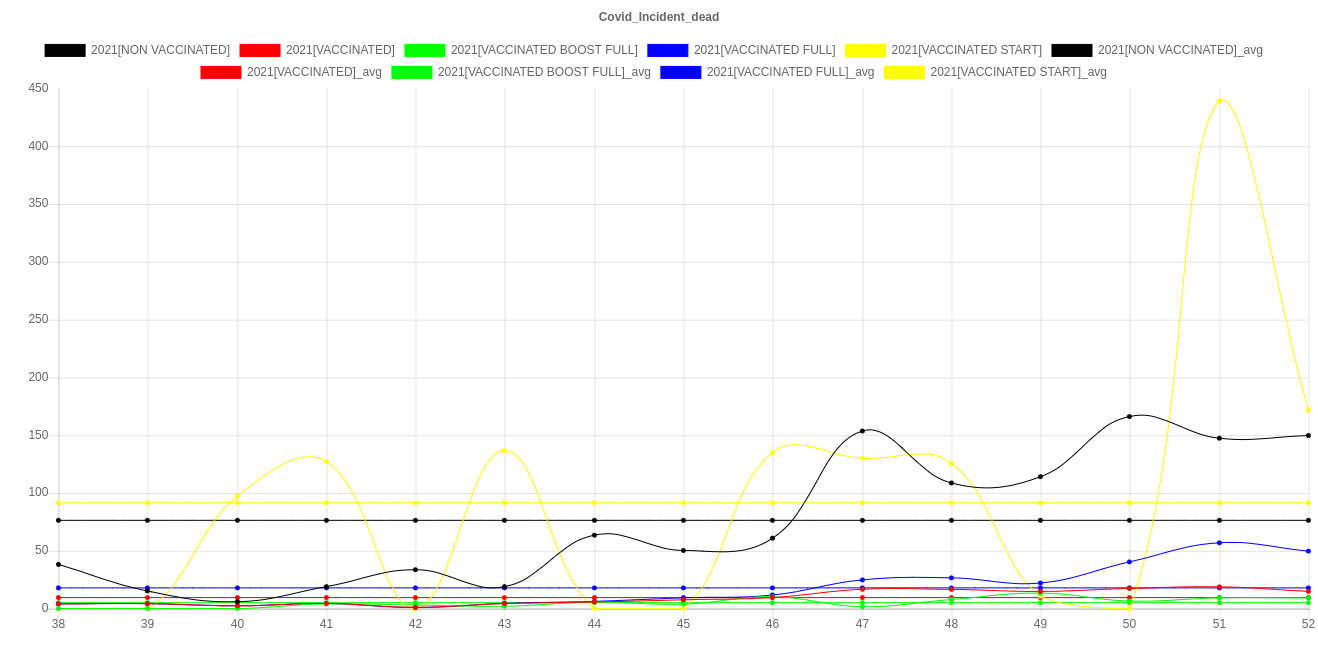The image size is (1318, 659).
Task: Click the yellow curve point at week 46
Action: tap(772, 453)
